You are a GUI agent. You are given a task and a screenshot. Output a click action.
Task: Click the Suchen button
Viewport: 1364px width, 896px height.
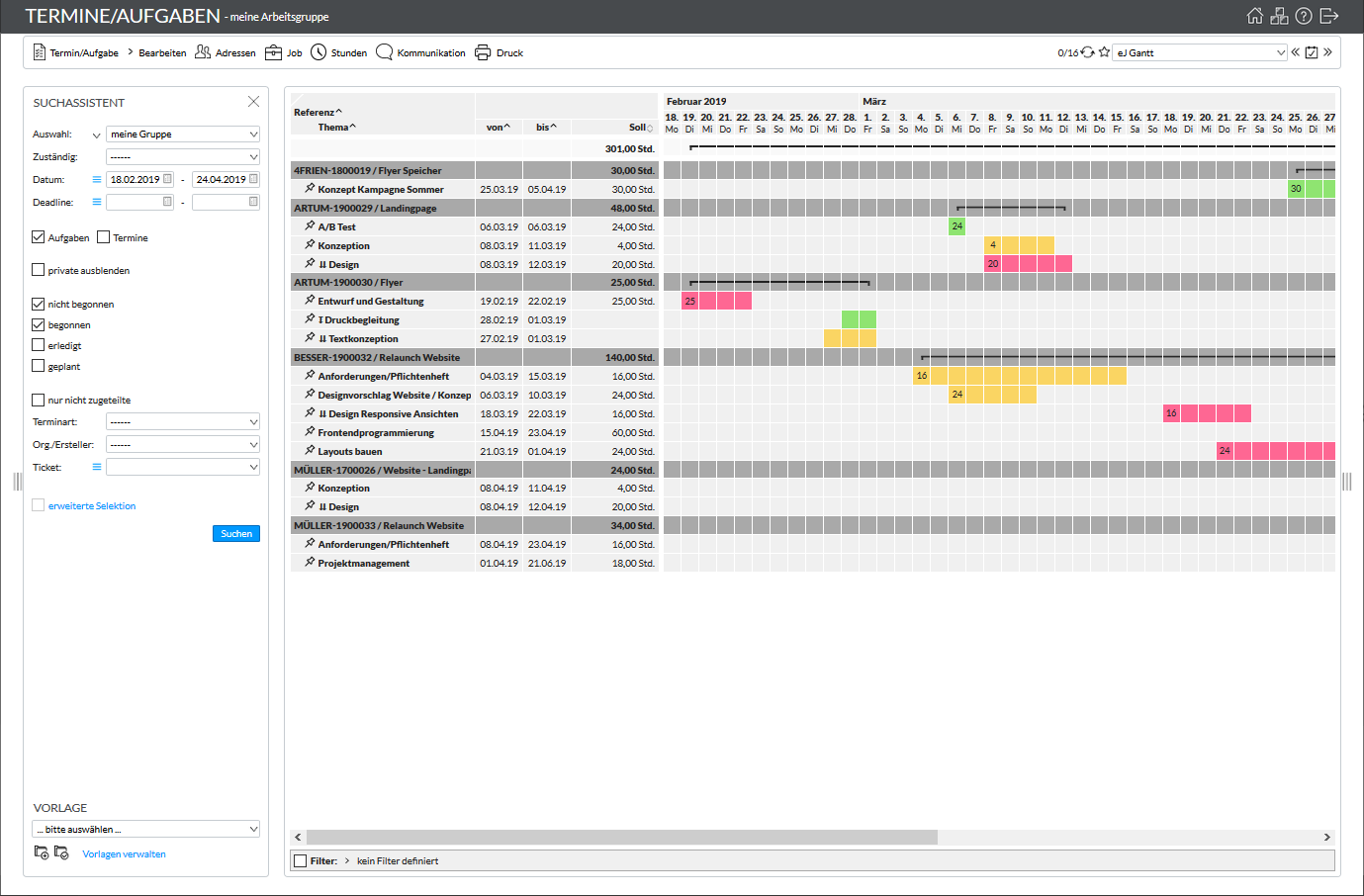click(x=236, y=533)
